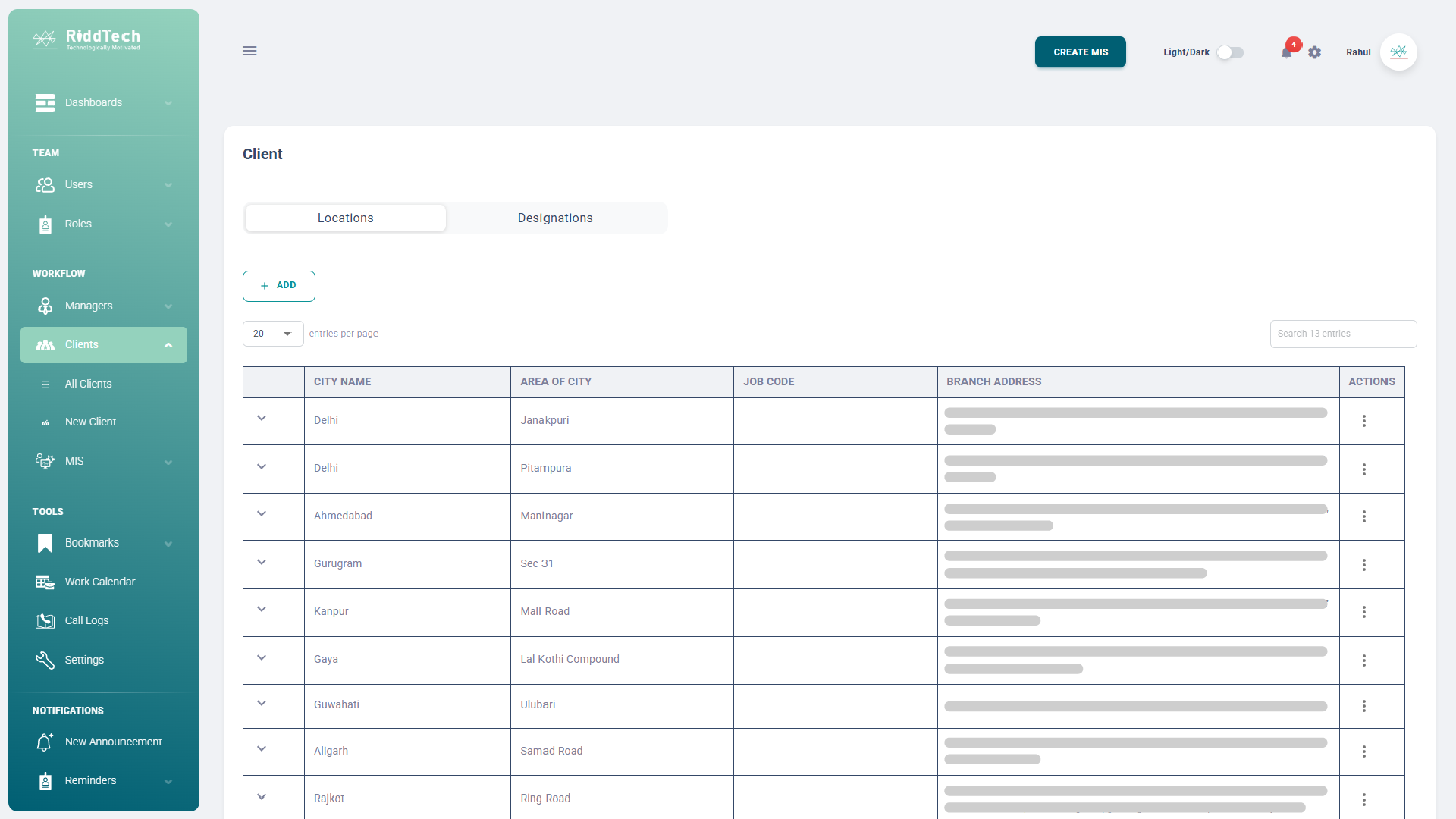
Task: Open Rahul's profile avatar
Action: [x=1398, y=52]
